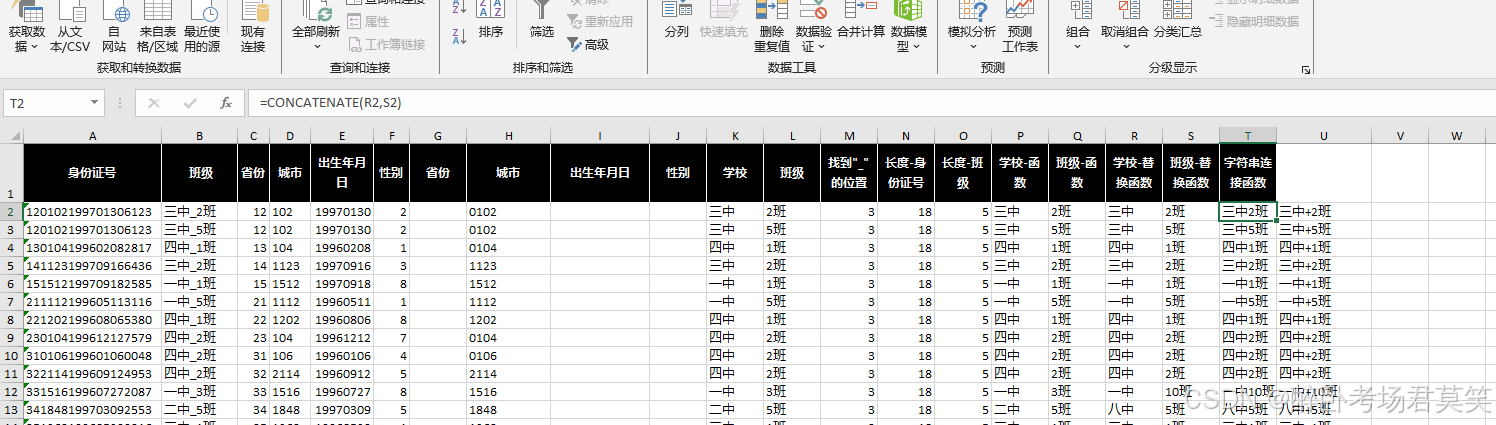Click the 字符串连接函数 header cell

pyautogui.click(x=1248, y=172)
